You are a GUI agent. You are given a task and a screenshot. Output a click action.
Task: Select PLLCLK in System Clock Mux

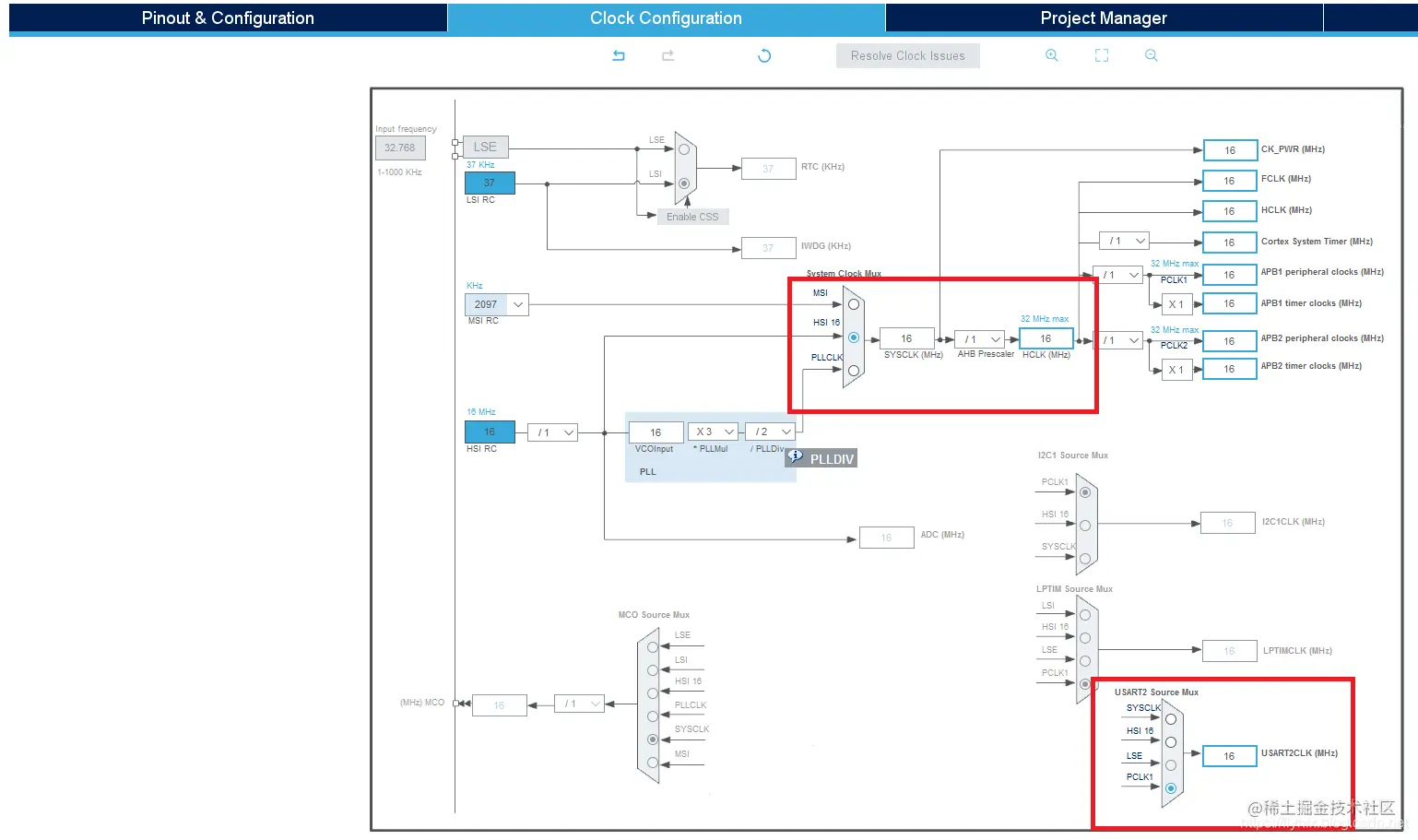[854, 371]
